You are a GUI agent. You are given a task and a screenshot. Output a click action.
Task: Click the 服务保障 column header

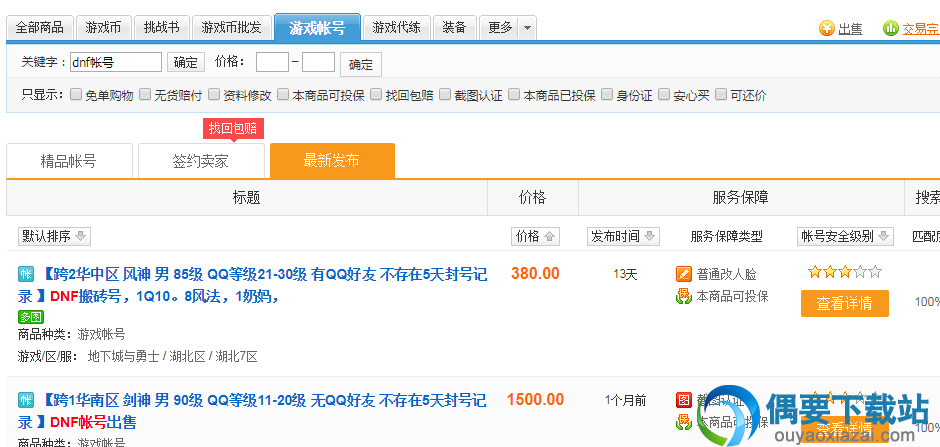pyautogui.click(x=740, y=197)
